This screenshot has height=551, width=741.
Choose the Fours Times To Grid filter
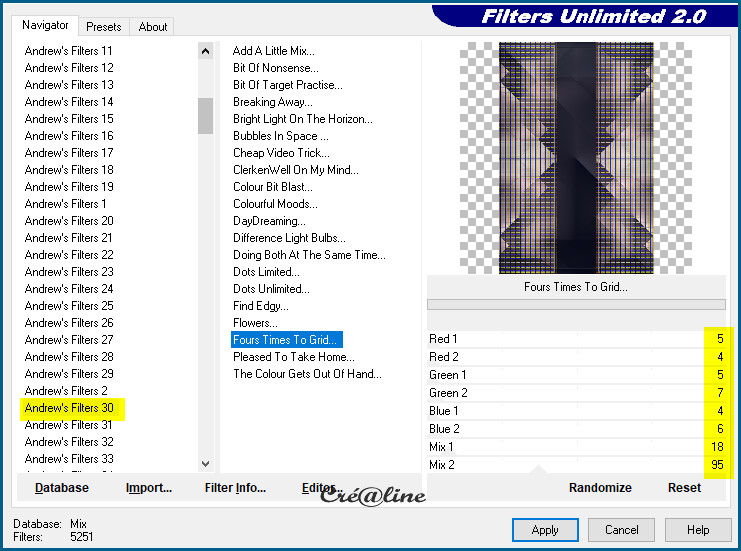[285, 340]
